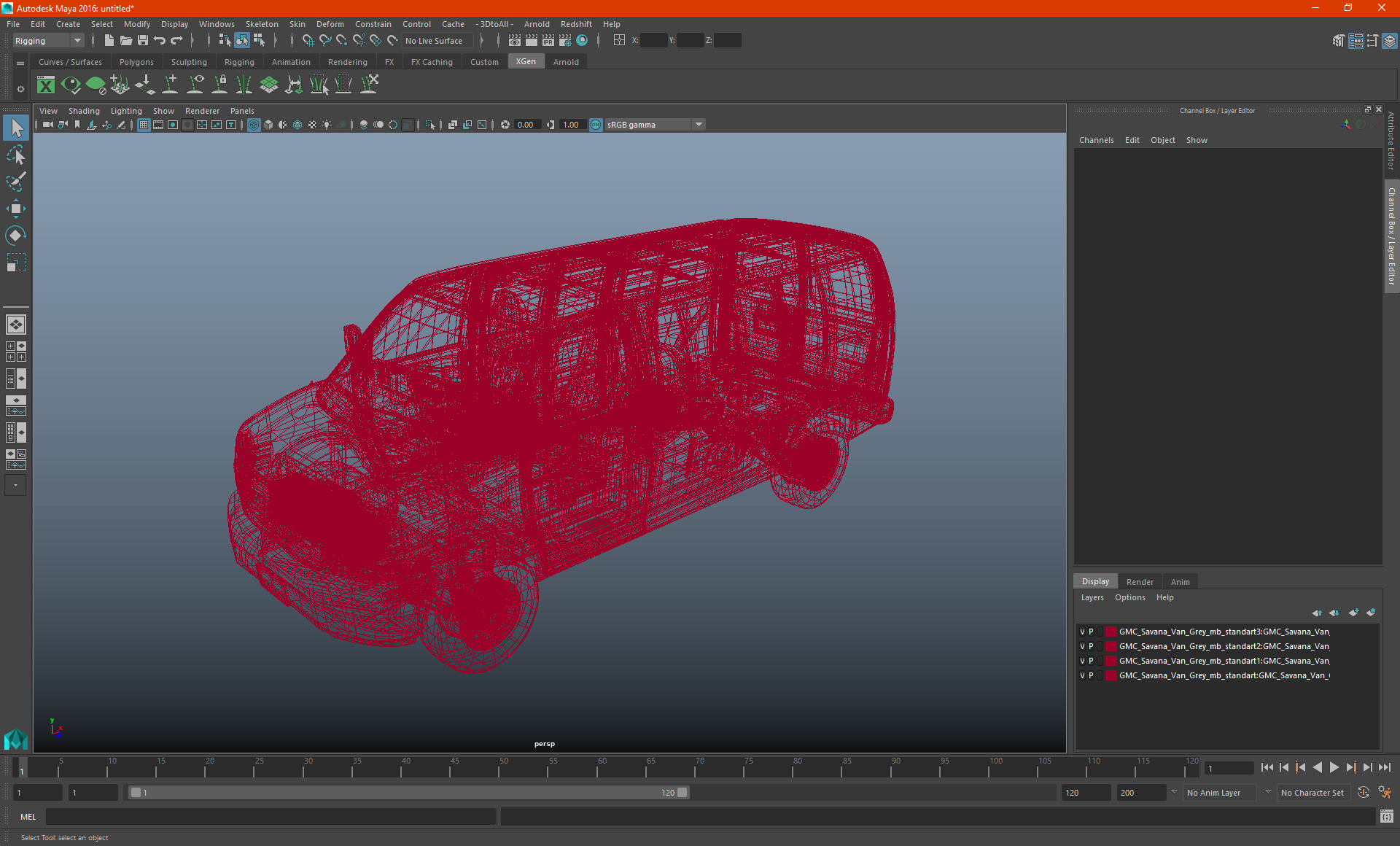Toggle color management ON button

point(596,125)
